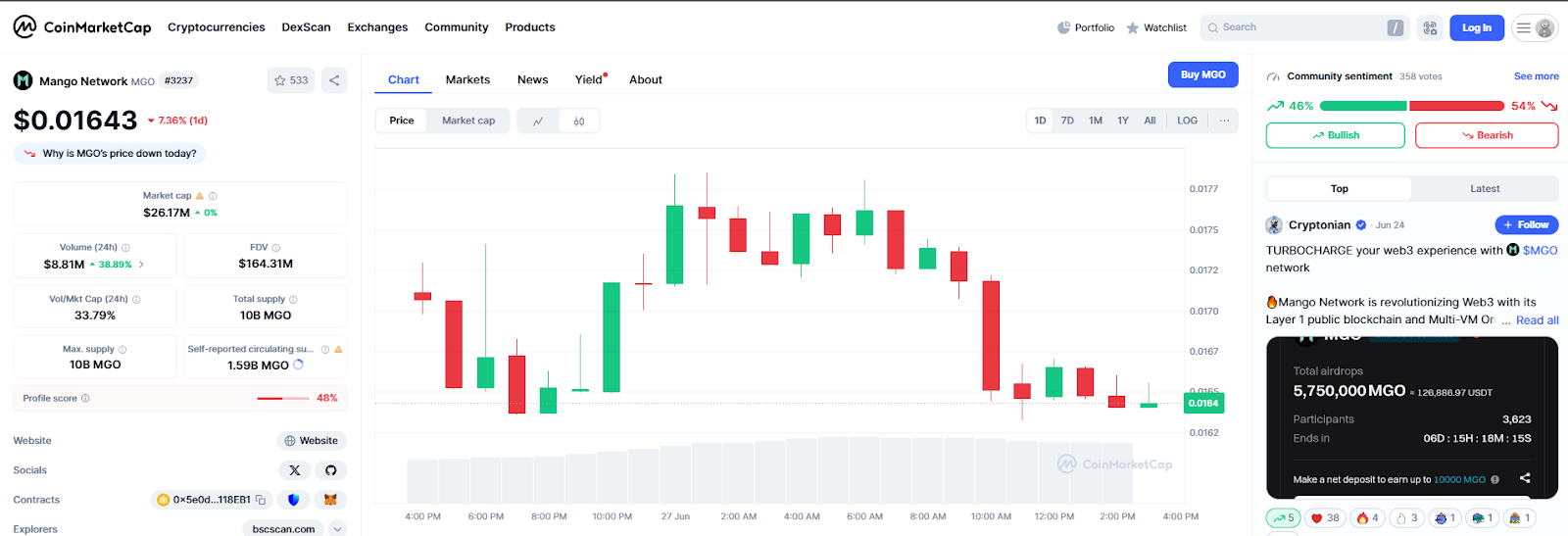This screenshot has height=536, width=1568.
Task: Click 'Why is MGO's price down today?'
Action: (110, 154)
